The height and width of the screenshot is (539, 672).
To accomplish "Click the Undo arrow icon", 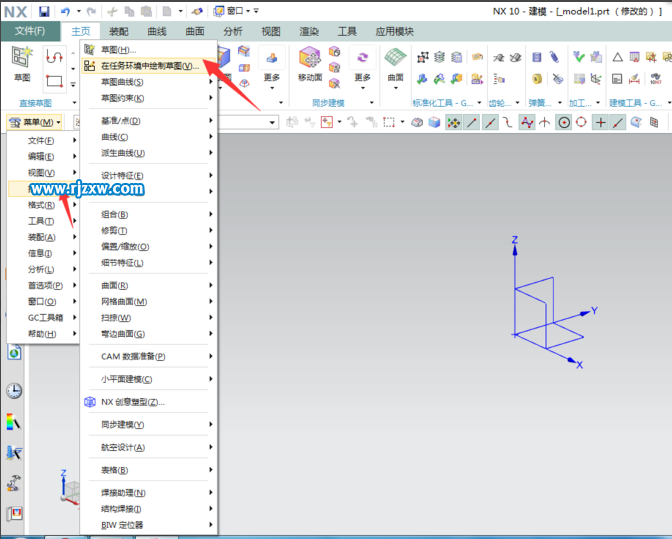I will coord(66,11).
